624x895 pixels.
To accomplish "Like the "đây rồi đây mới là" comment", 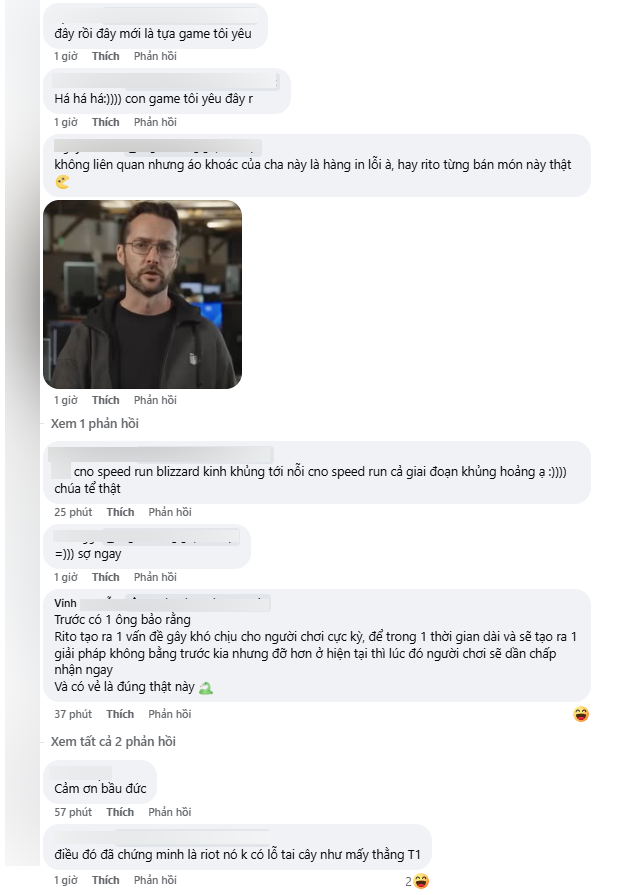I will pos(105,57).
